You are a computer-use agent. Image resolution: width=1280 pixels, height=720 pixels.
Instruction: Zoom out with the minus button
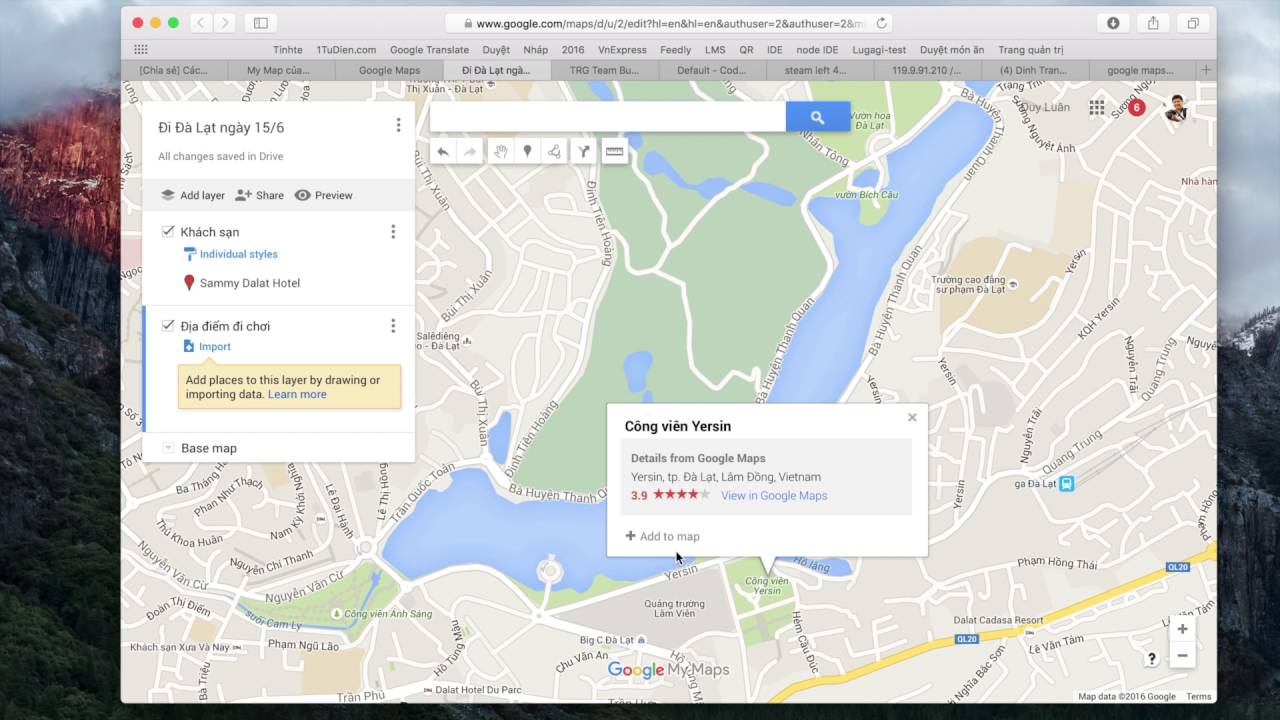(1182, 656)
